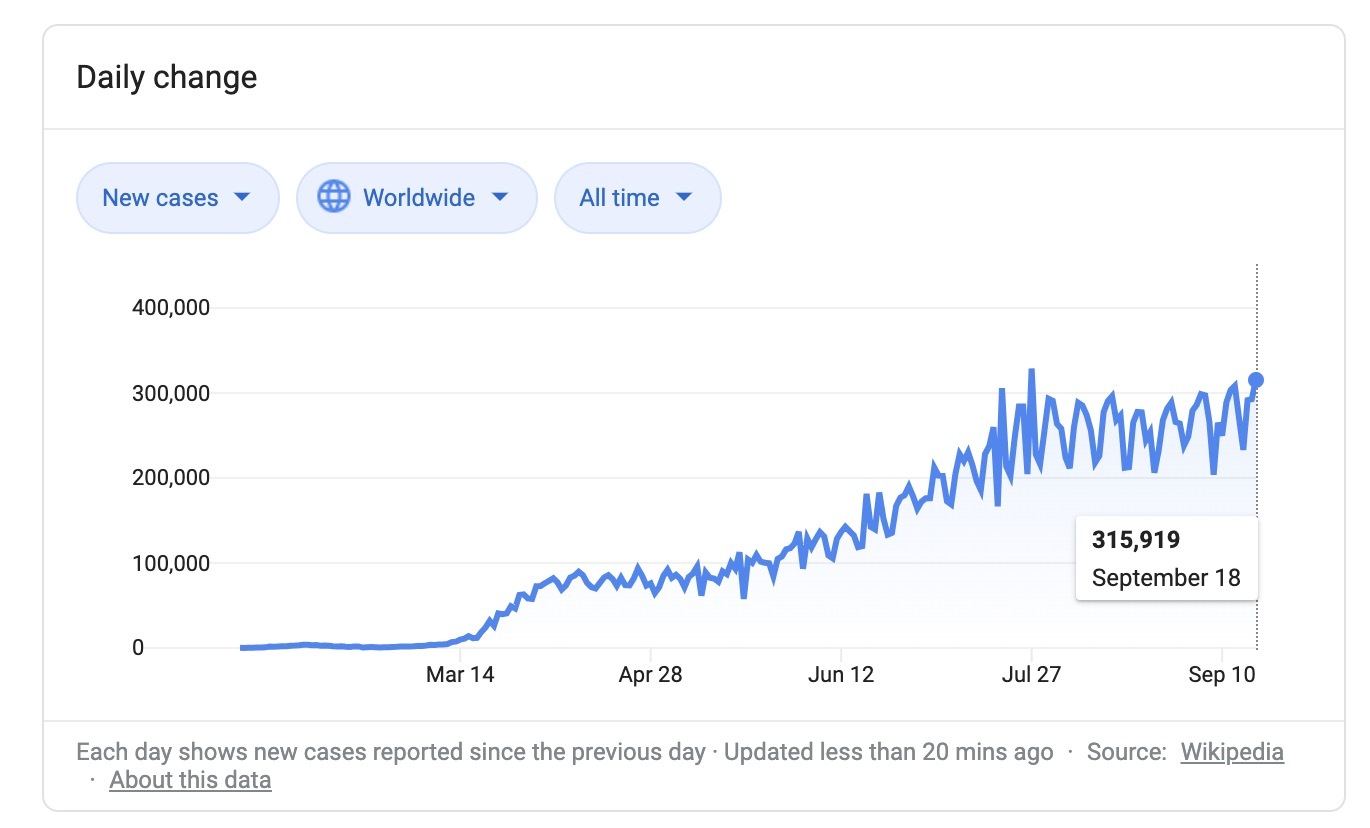Click the Mar 14 axis label

tap(460, 675)
